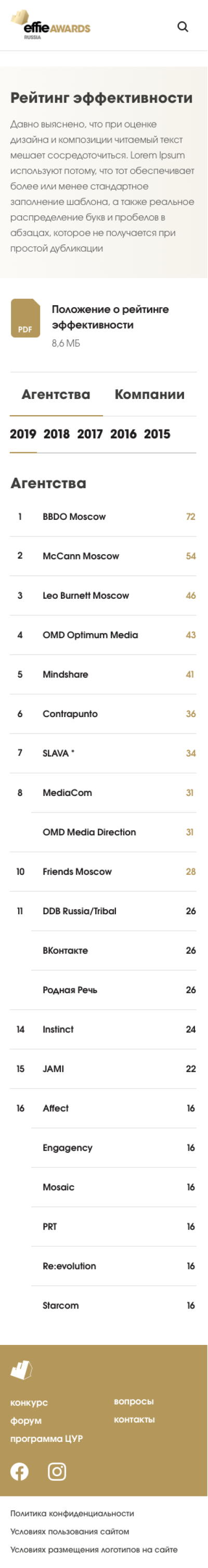Open the gold PDF file icon

(25, 318)
